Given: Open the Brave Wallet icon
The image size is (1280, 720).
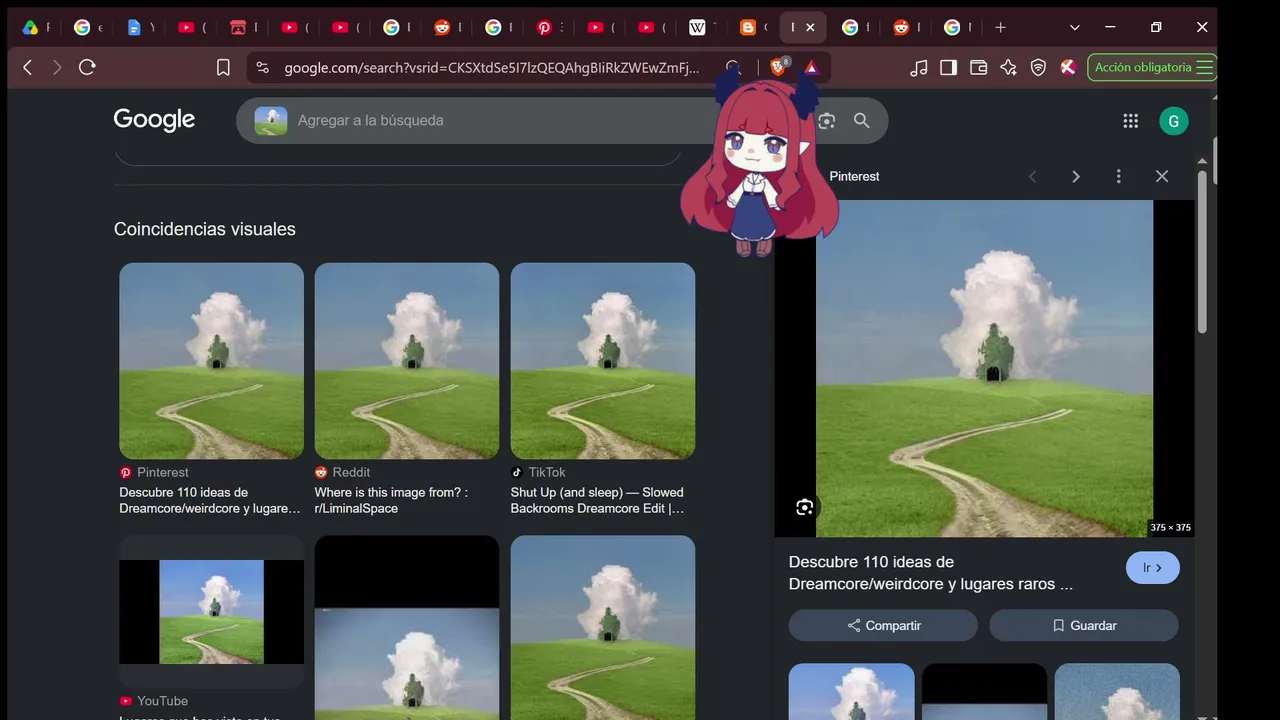Looking at the screenshot, I should [x=979, y=67].
